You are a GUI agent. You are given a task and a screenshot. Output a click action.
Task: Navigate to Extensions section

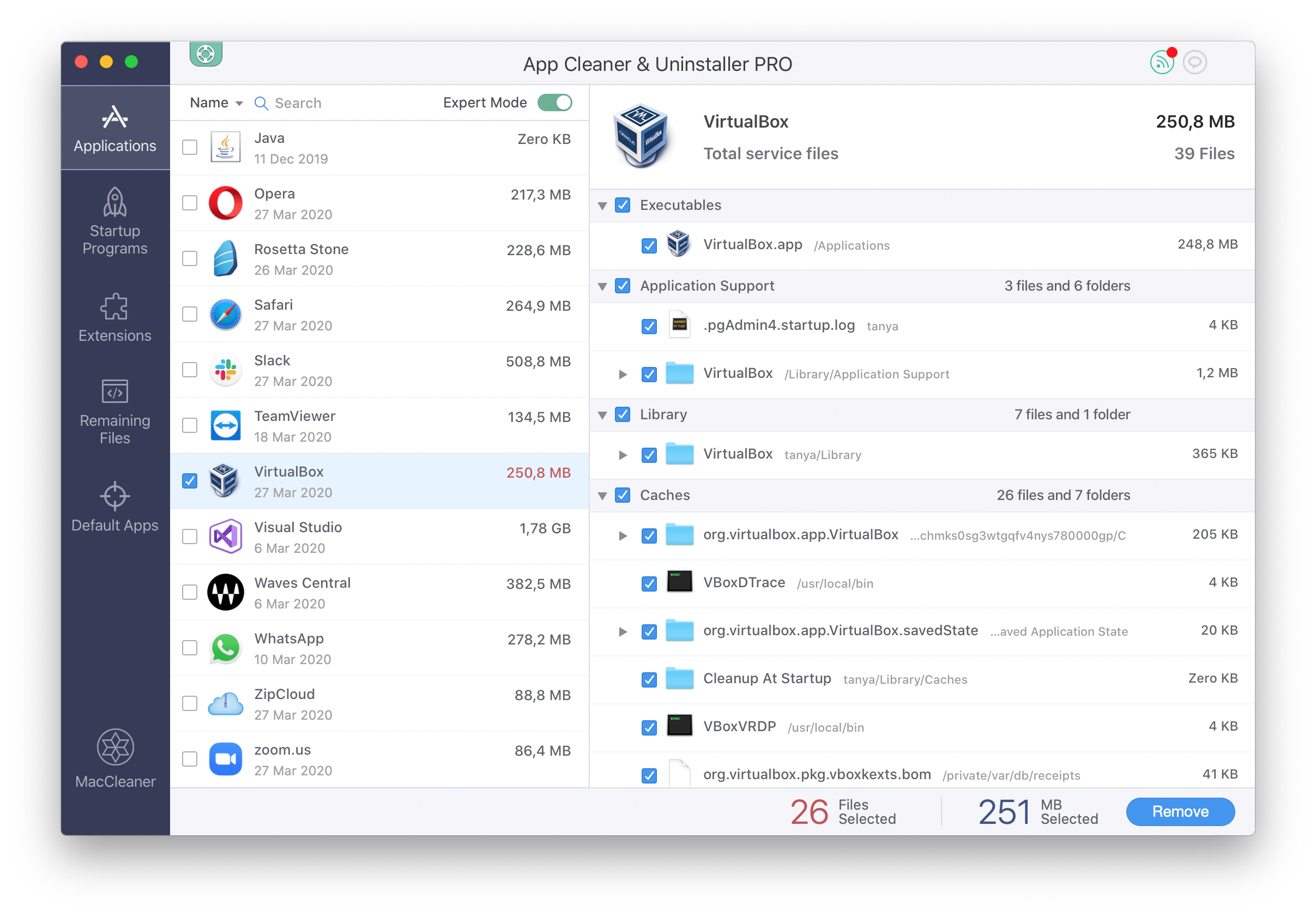(x=115, y=320)
